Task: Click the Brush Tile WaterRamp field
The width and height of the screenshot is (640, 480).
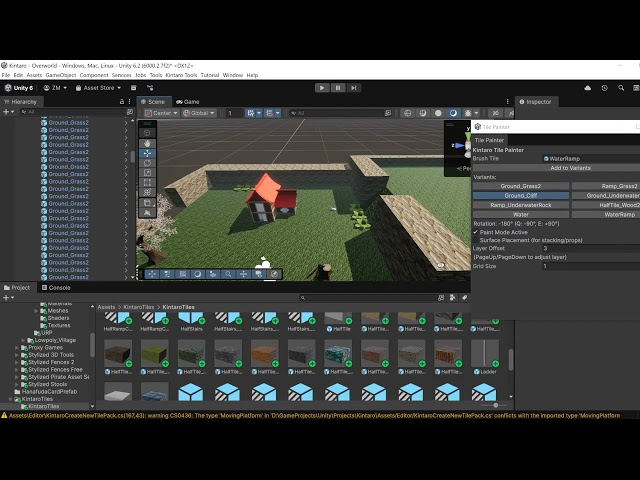Action: click(x=591, y=158)
